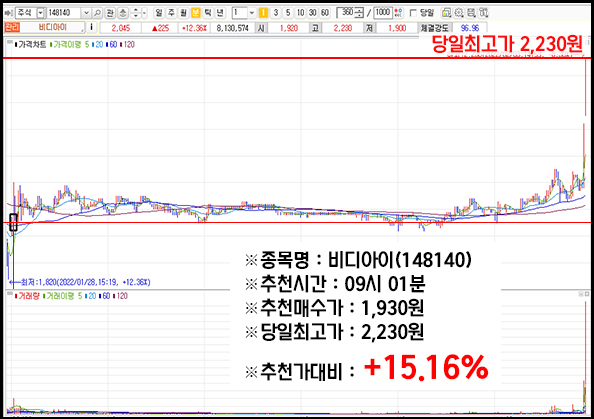Image resolution: width=594 pixels, height=419 pixels.
Task: Select the 30 minute interval button
Action: tap(313, 13)
